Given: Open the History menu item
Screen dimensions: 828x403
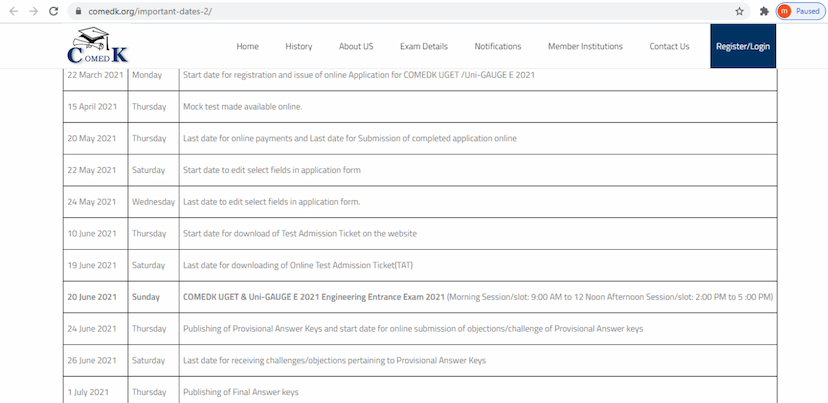Looking at the screenshot, I should (x=298, y=46).
